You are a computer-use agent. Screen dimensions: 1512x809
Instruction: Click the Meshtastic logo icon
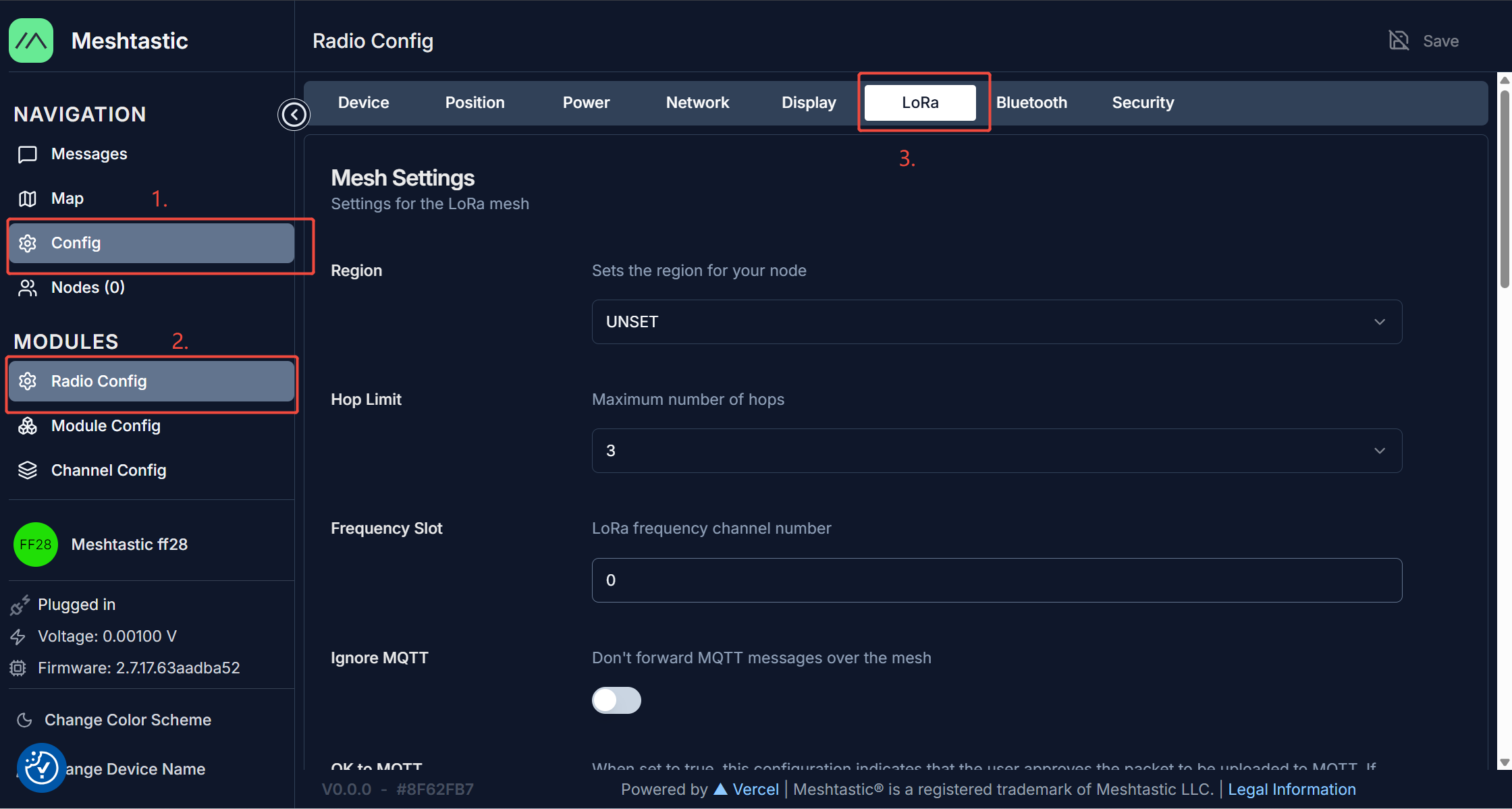pyautogui.click(x=31, y=40)
